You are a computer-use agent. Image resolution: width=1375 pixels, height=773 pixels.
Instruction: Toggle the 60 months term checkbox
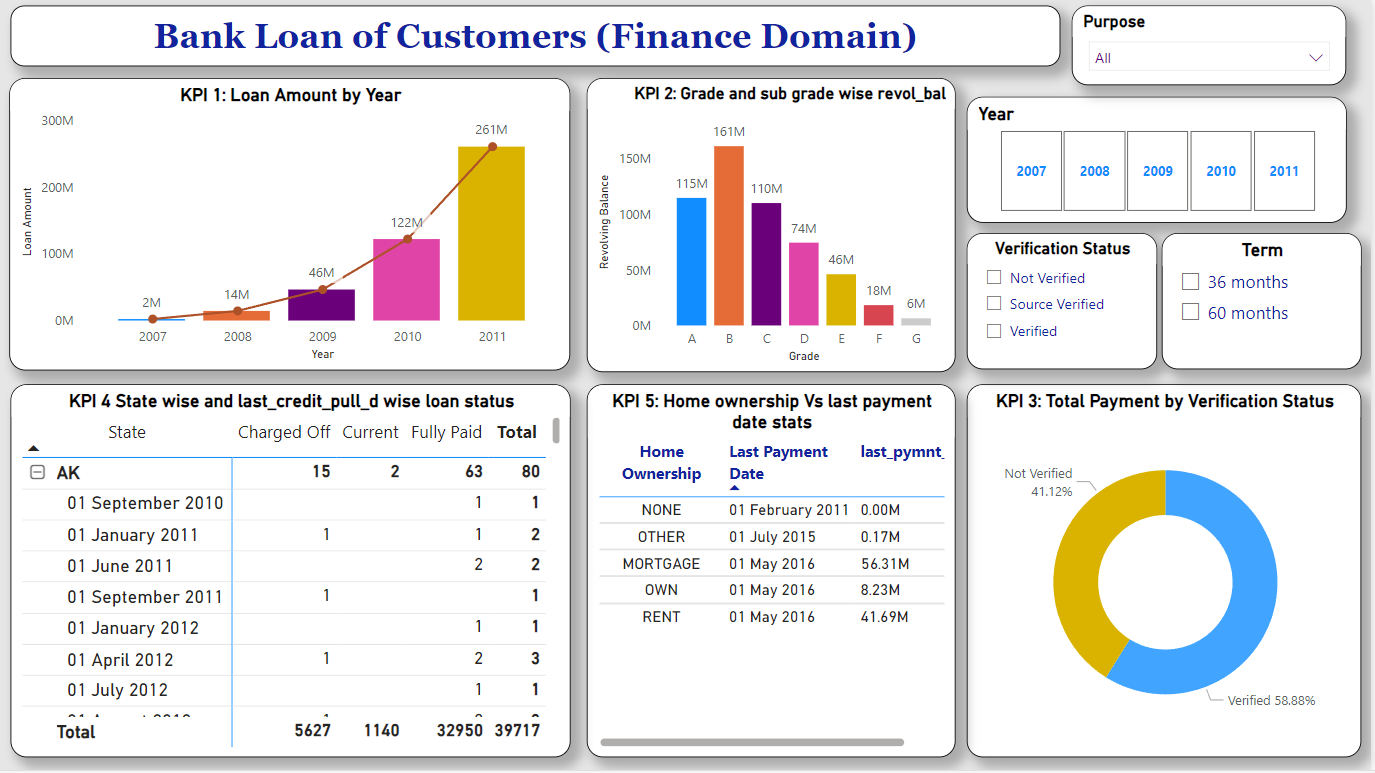pos(1190,312)
